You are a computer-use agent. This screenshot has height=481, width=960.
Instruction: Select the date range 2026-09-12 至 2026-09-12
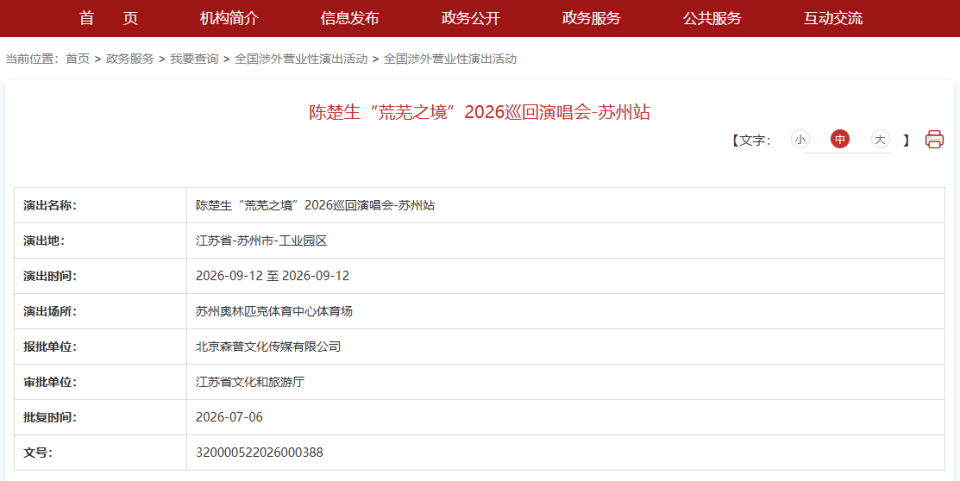pos(272,276)
